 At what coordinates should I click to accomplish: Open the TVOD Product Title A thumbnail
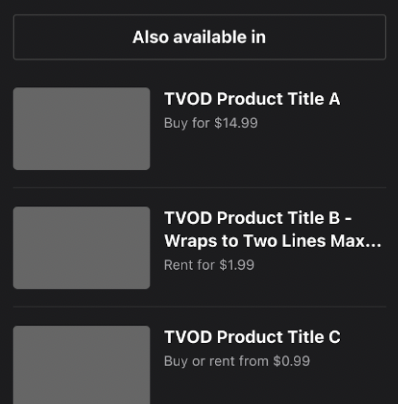82,129
